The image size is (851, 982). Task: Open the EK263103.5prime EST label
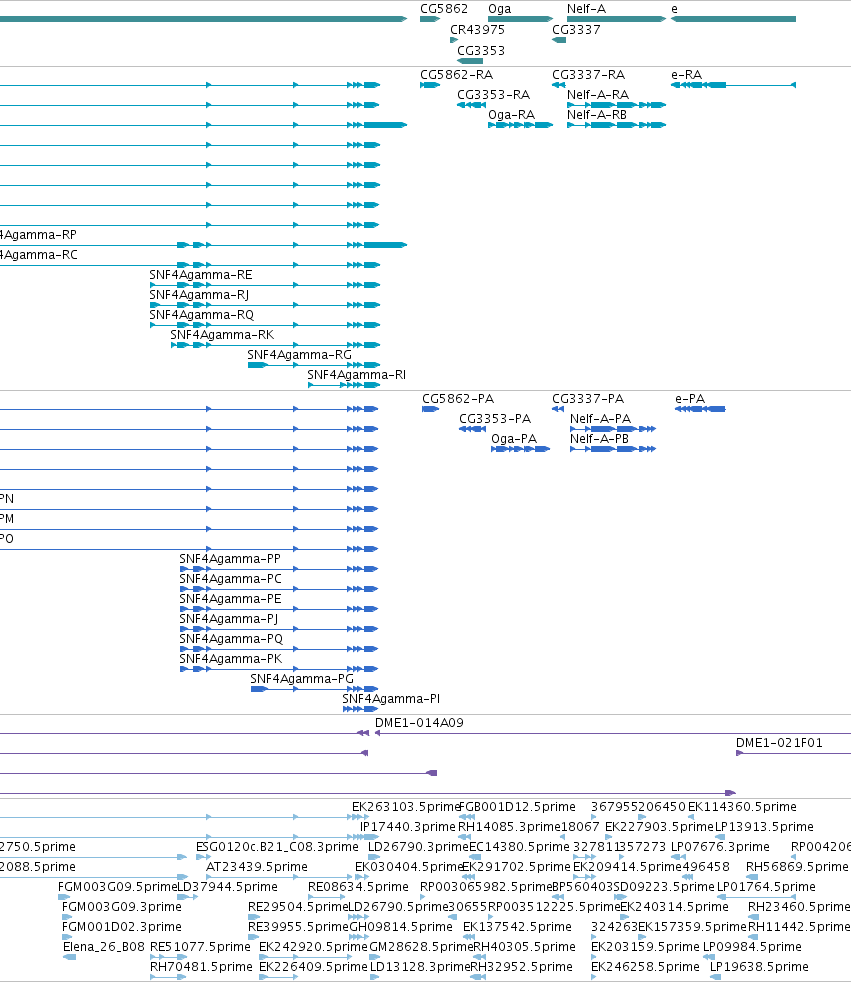405,807
